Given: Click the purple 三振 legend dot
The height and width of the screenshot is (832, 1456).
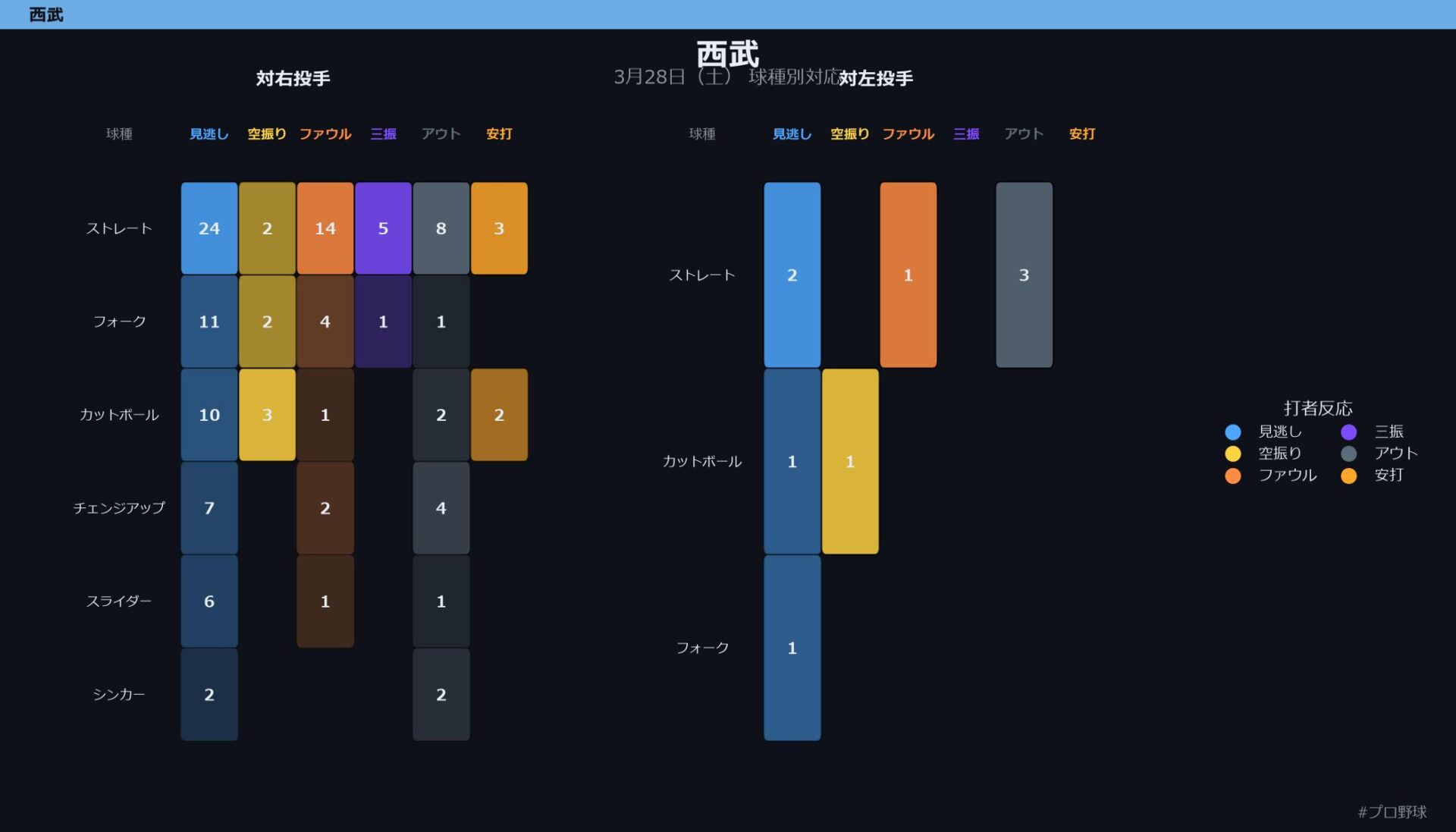Looking at the screenshot, I should pos(1349,432).
